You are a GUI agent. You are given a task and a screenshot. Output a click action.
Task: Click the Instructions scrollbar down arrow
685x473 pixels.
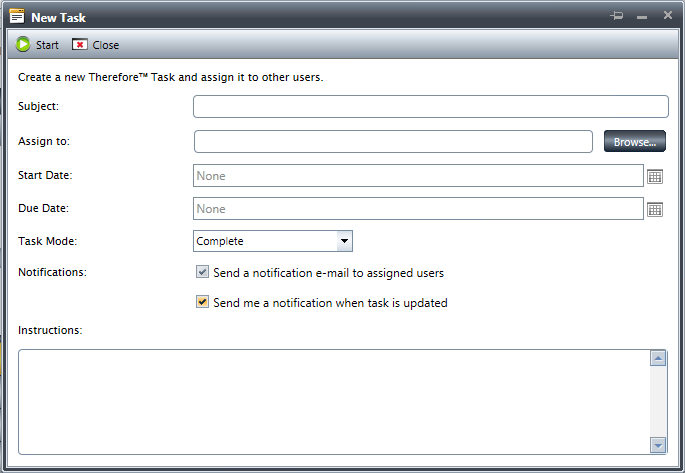click(x=658, y=444)
